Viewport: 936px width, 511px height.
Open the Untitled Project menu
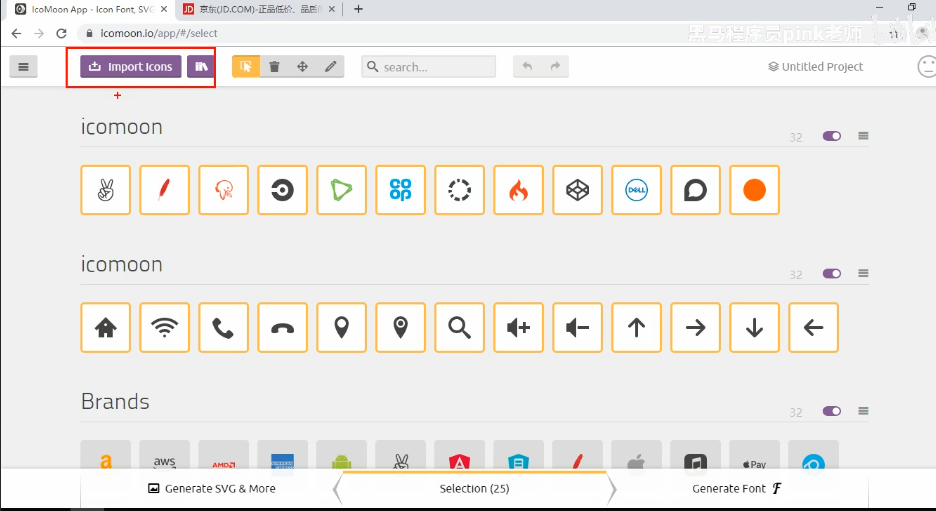tap(815, 66)
